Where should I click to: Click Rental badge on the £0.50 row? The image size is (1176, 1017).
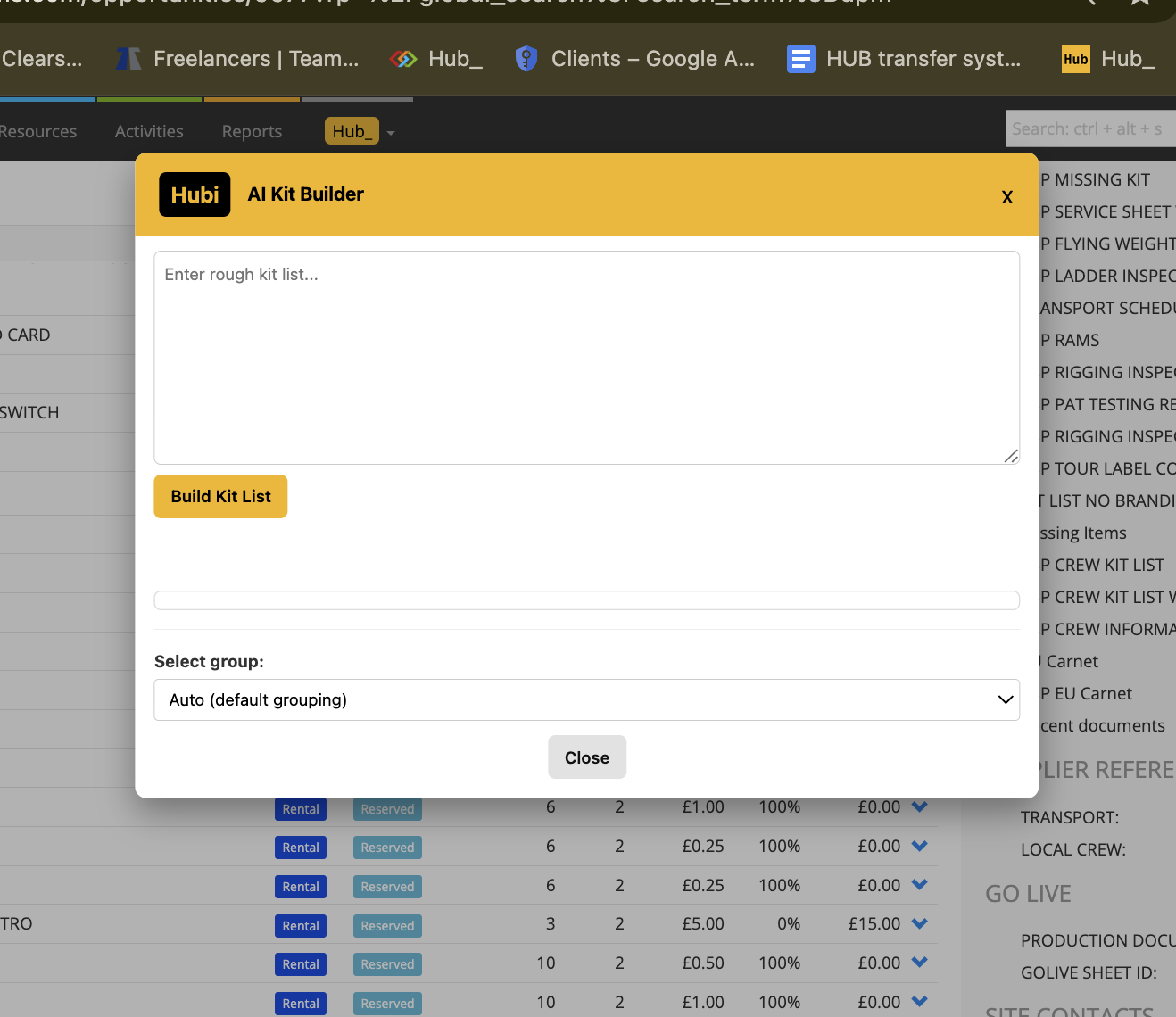click(x=301, y=964)
